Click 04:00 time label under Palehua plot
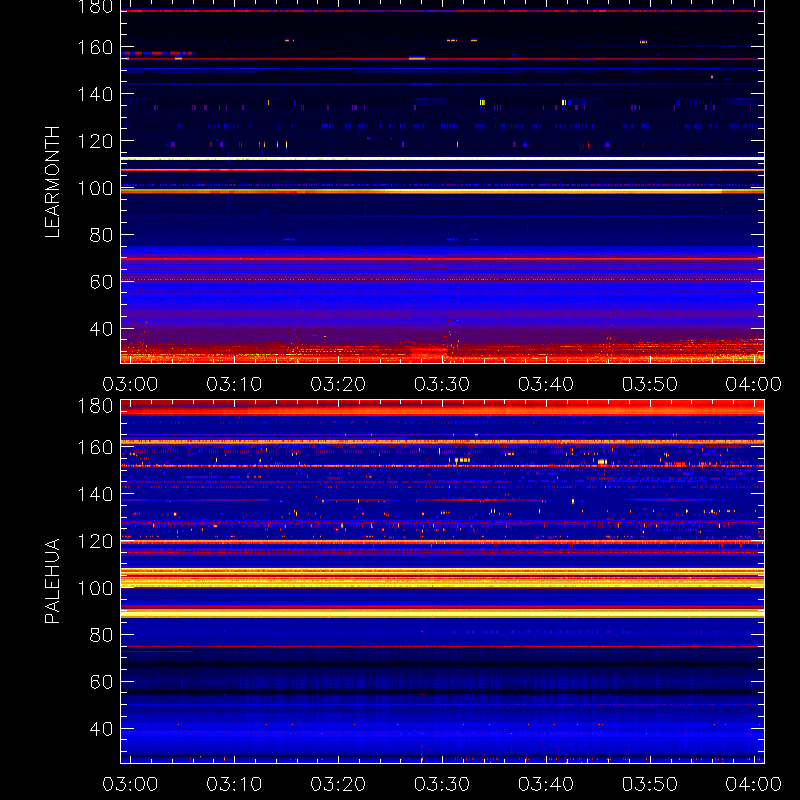800x800 pixels. point(754,784)
